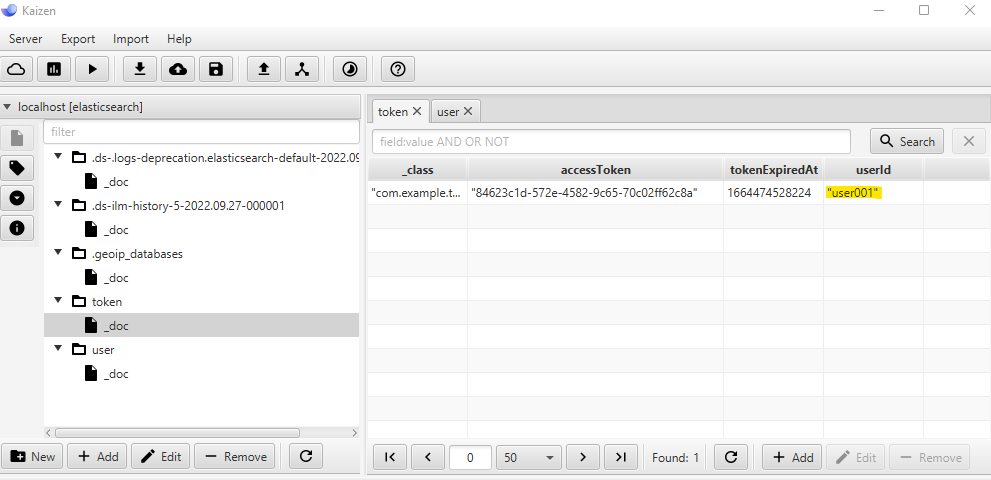Collapse the token index node
The image size is (991, 480).
[59, 300]
